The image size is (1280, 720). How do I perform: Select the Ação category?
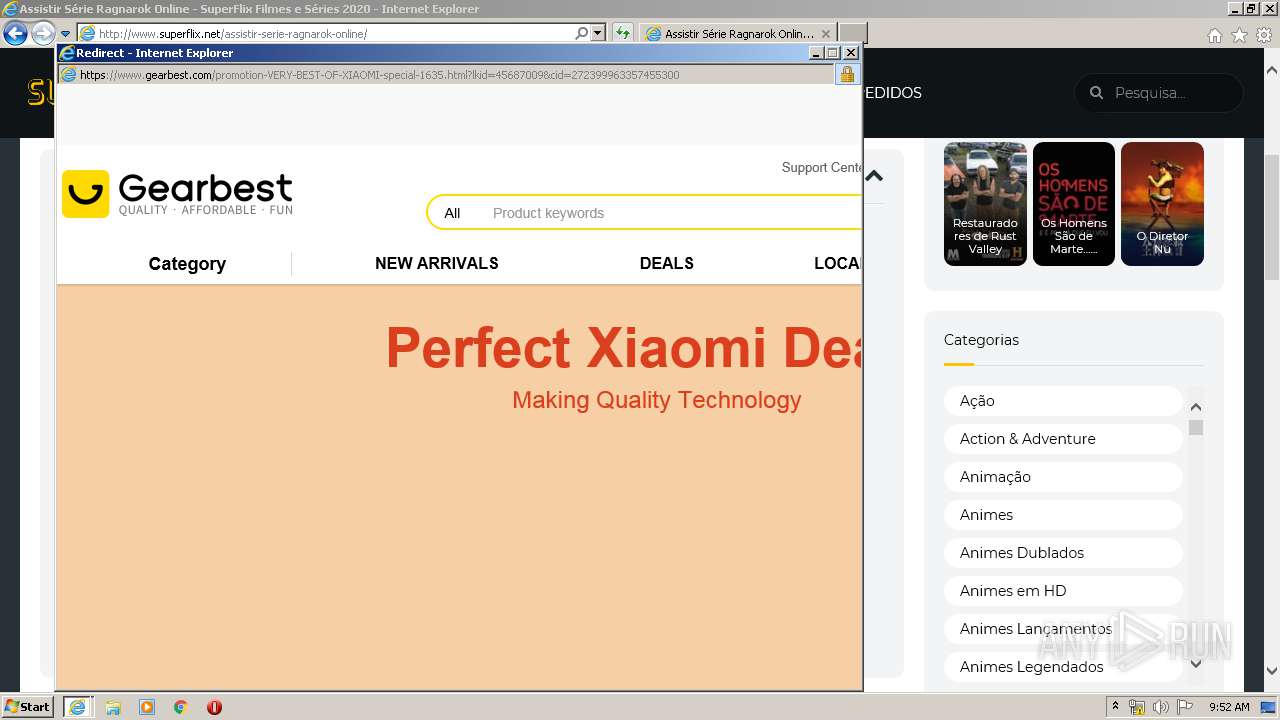click(x=1063, y=400)
